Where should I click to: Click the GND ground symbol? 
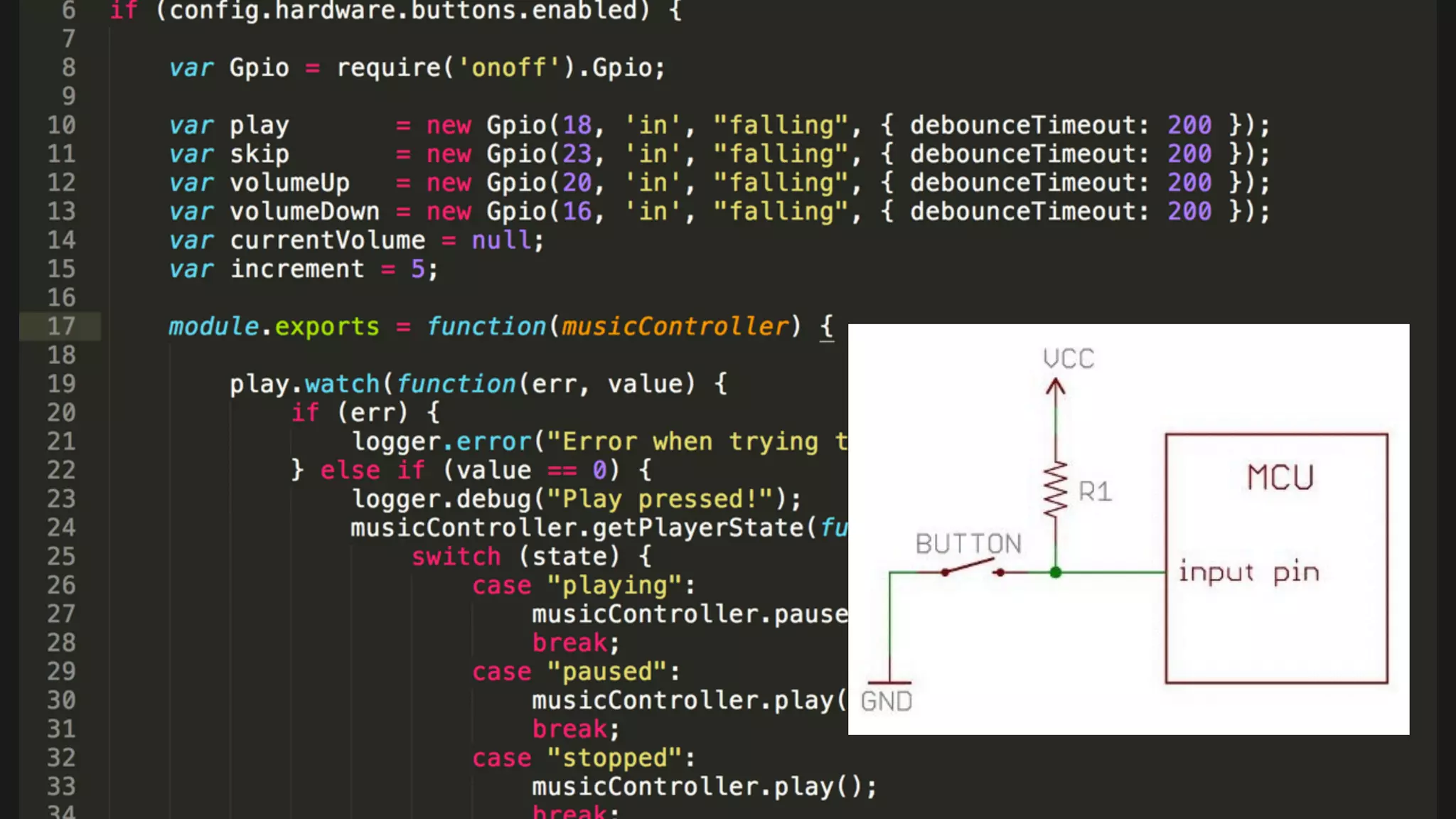889,683
